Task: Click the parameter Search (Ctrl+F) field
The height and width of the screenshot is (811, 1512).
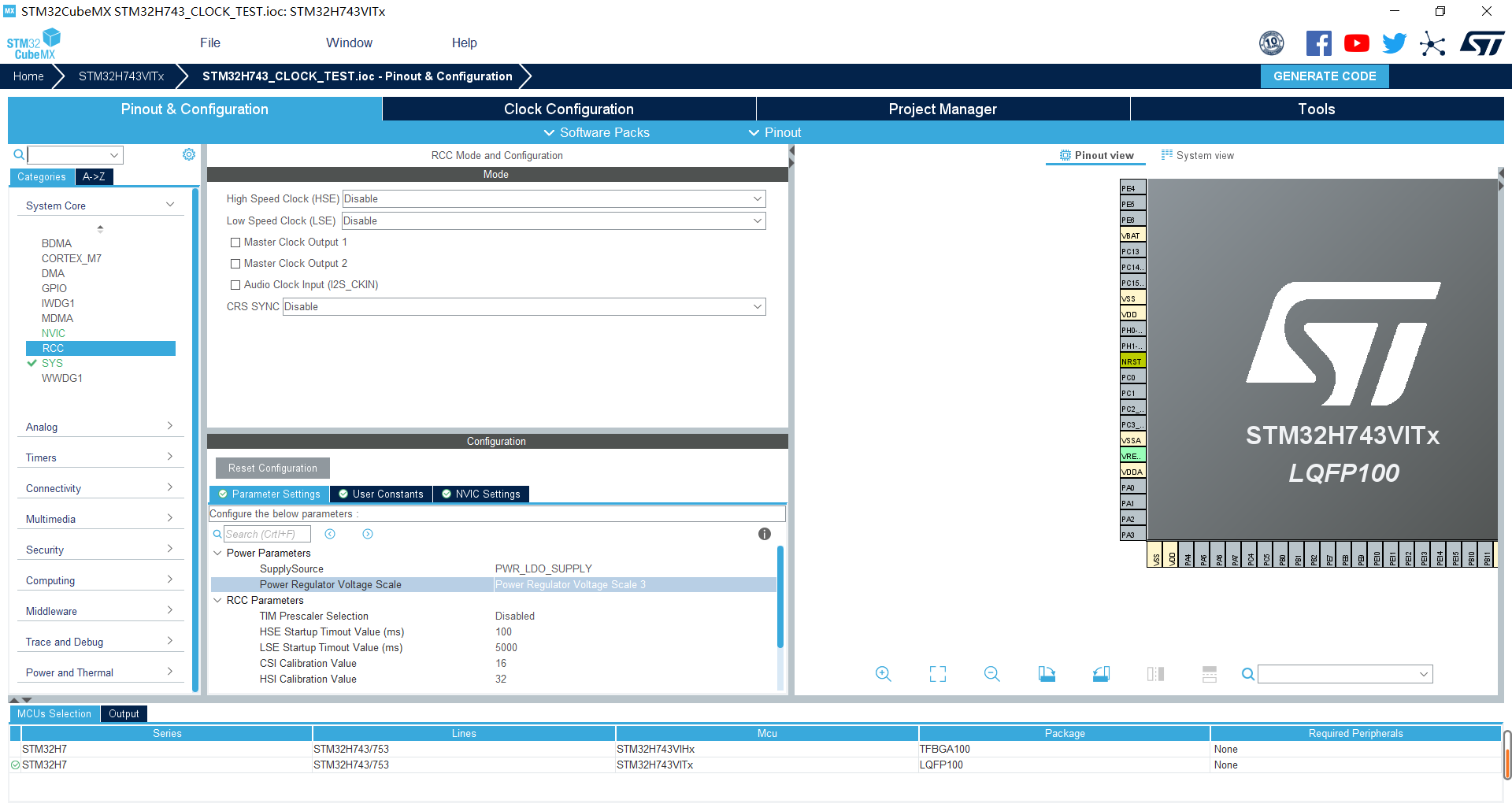Action: 267,534
